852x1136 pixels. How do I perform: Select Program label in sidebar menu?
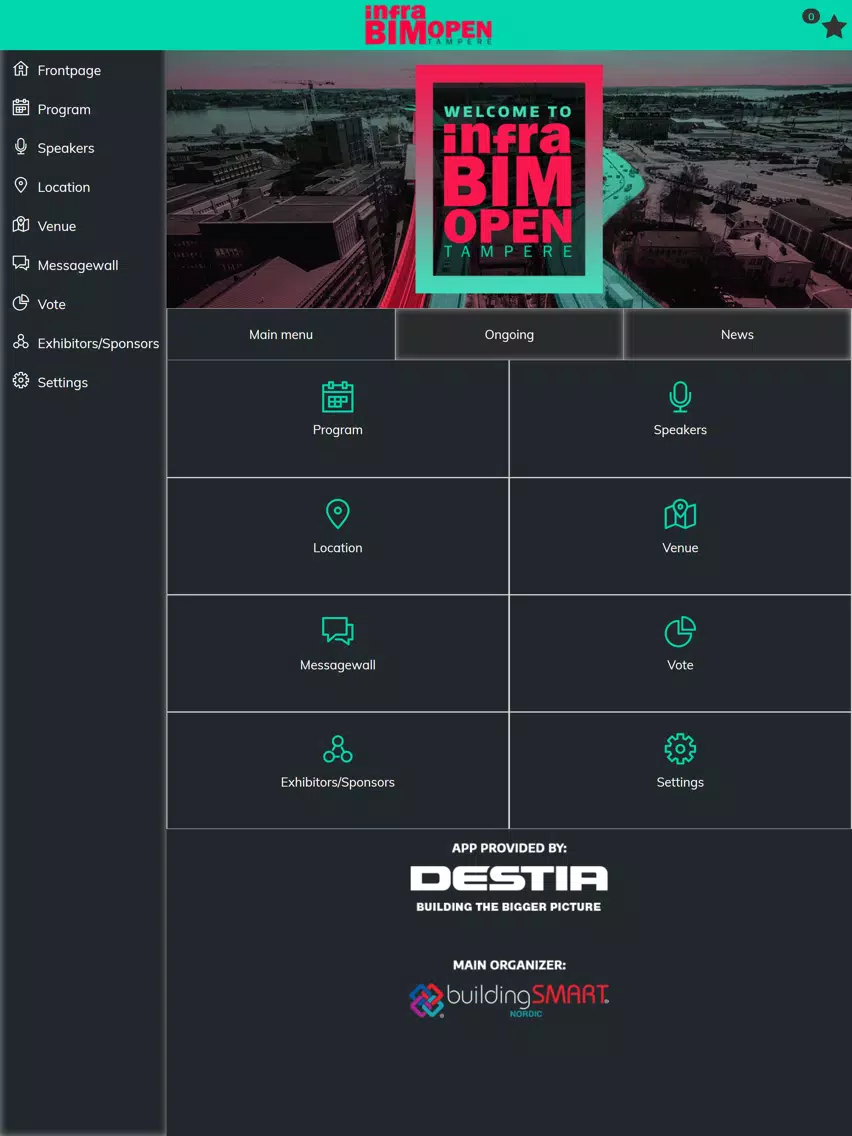tap(64, 109)
